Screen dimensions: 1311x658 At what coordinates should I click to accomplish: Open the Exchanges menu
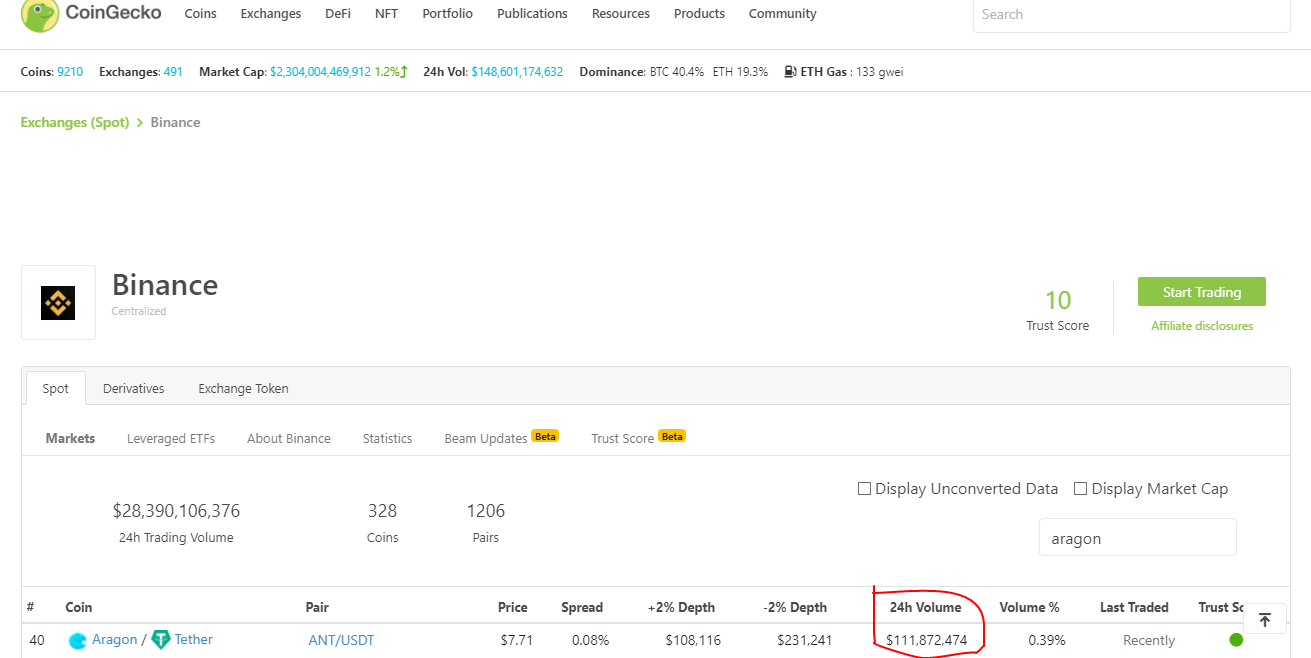coord(271,14)
